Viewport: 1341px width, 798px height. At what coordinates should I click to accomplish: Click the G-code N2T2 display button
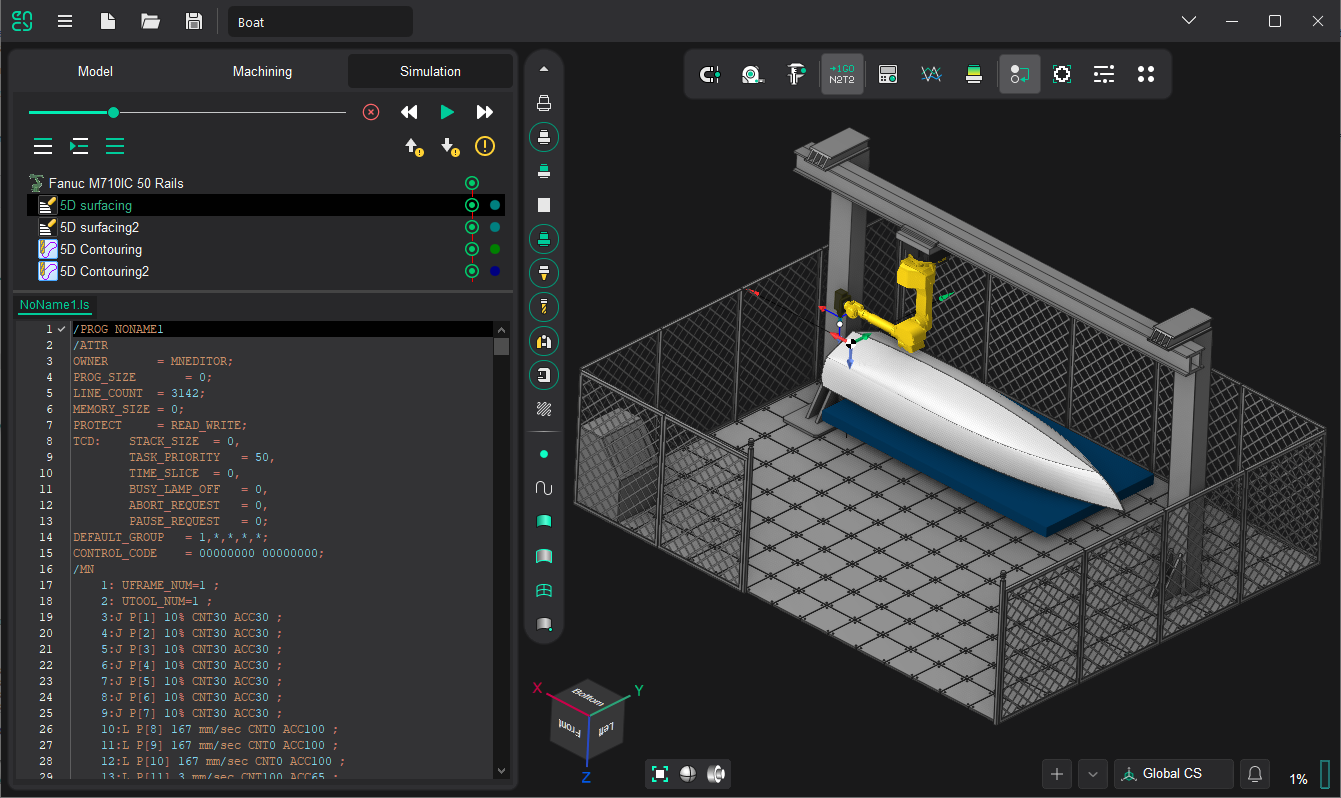point(842,74)
